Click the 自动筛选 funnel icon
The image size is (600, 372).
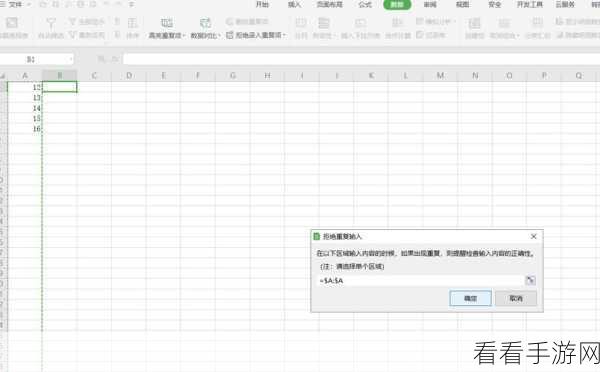[x=51, y=23]
